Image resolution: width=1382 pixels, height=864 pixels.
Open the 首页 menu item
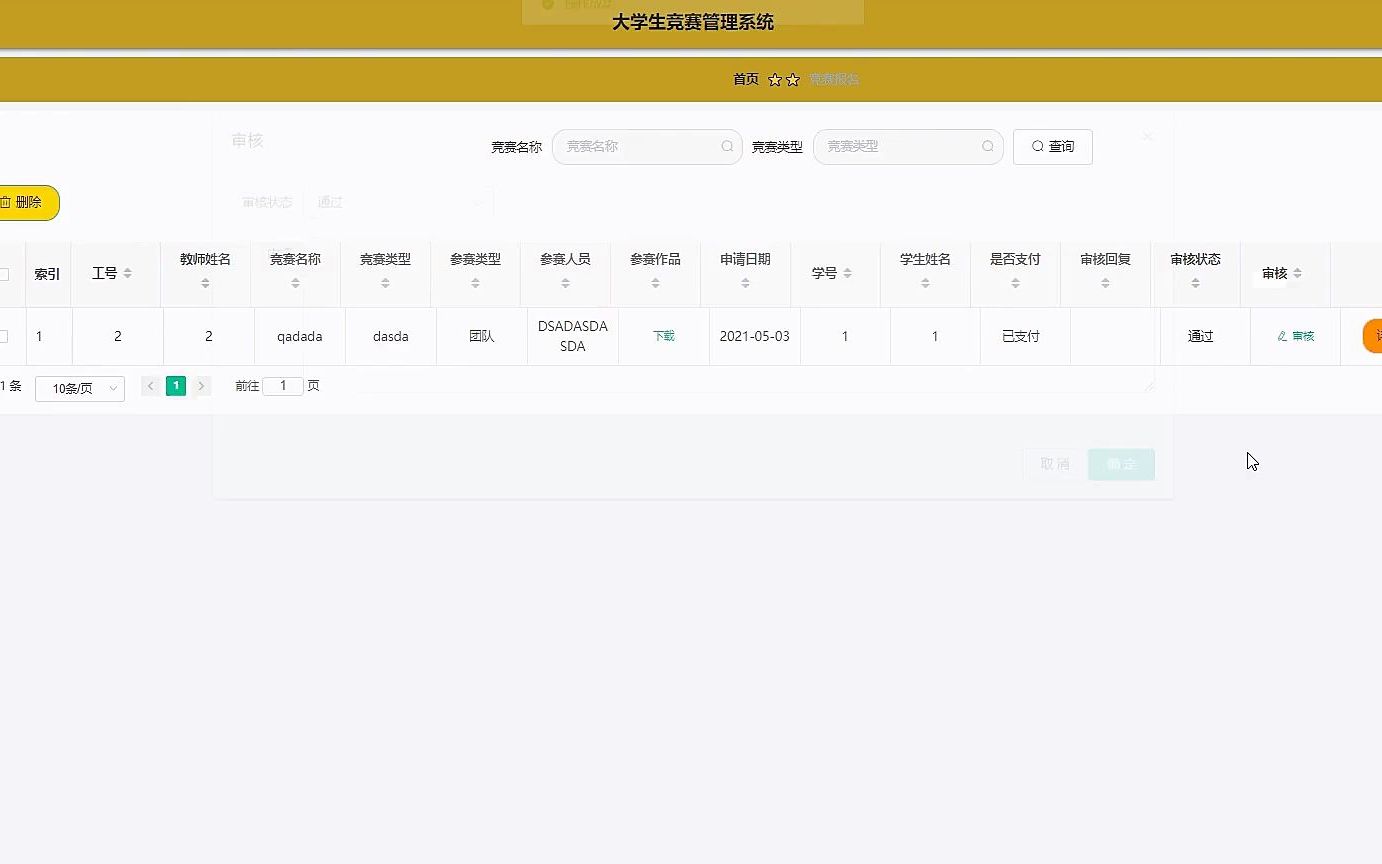coord(746,80)
